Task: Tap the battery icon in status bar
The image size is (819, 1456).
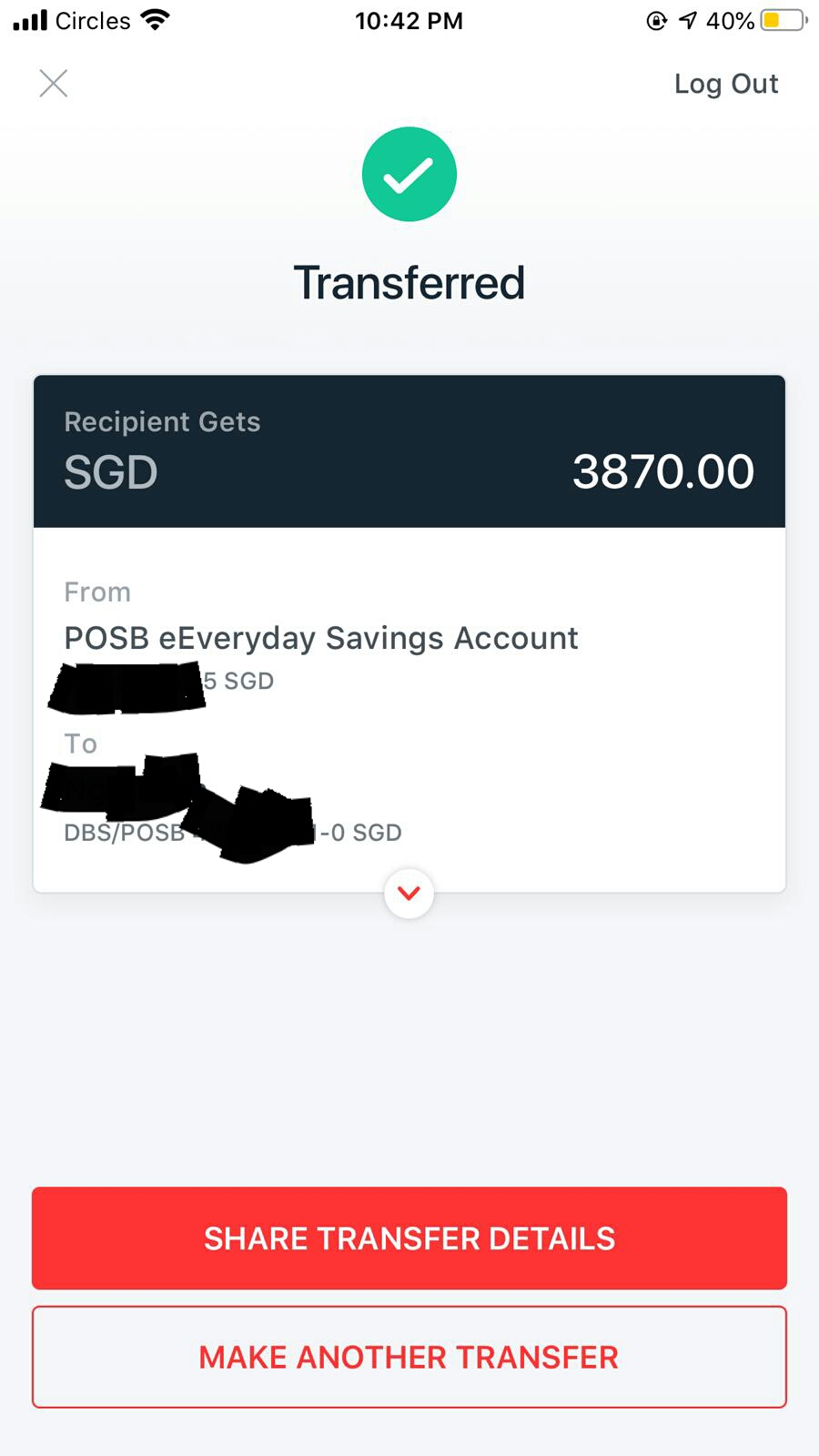Action: click(784, 21)
